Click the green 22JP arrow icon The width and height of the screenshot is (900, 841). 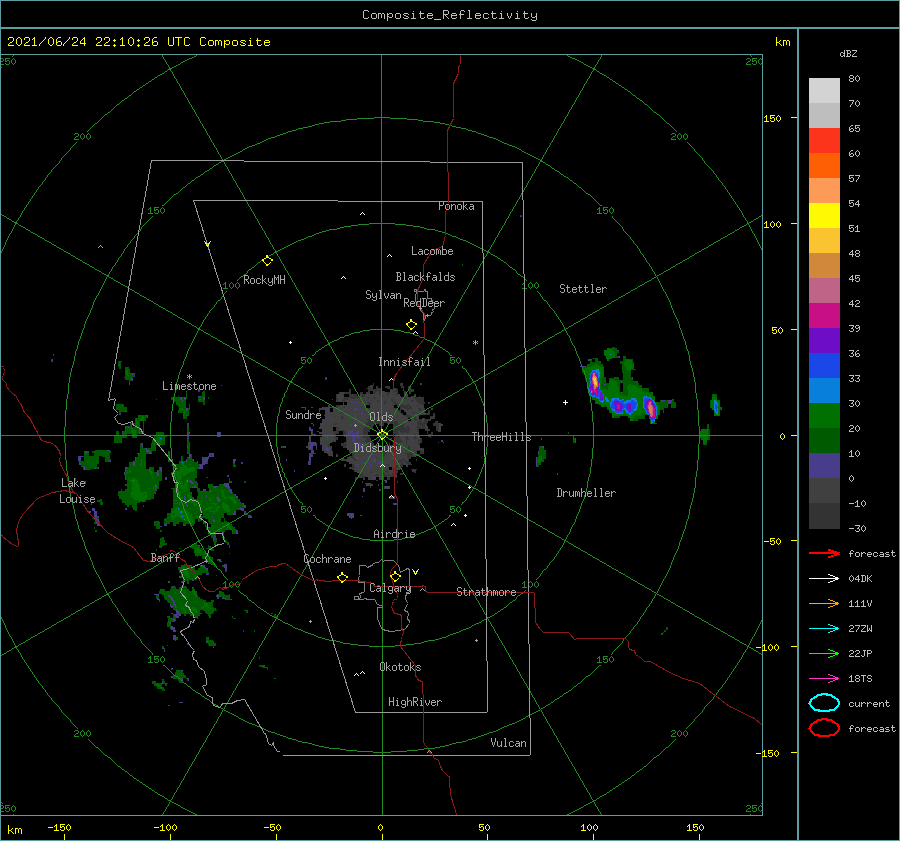[x=824, y=653]
